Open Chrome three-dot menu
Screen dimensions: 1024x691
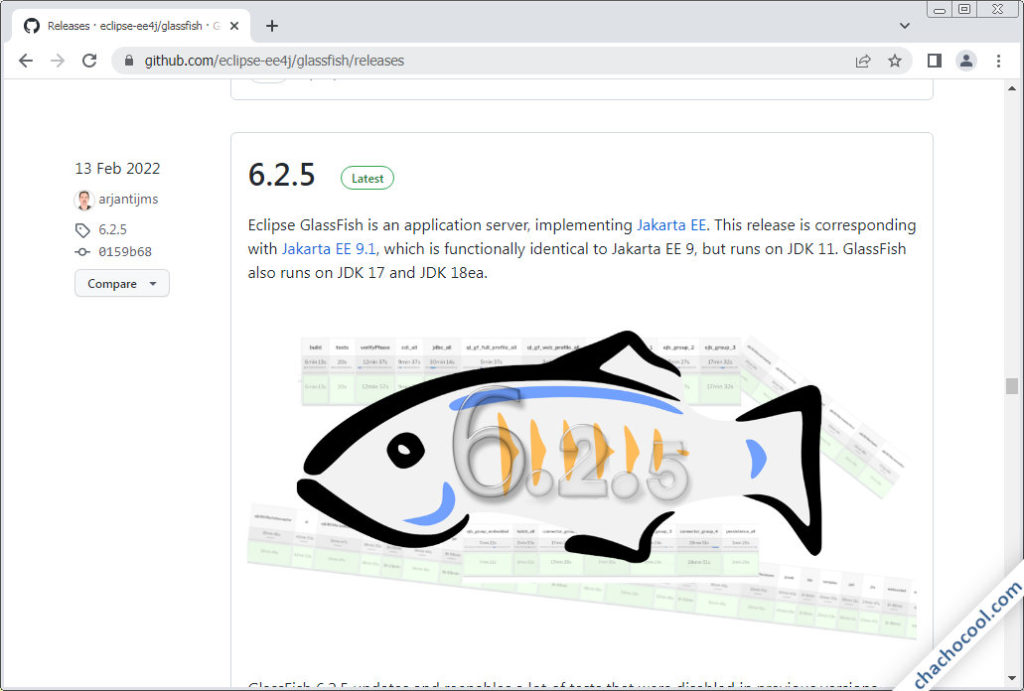click(x=998, y=61)
